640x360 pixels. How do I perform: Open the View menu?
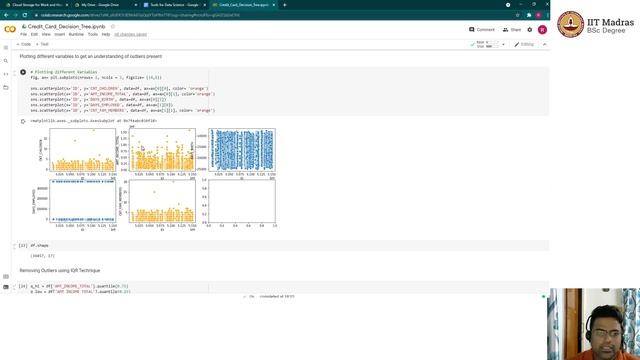point(46,35)
